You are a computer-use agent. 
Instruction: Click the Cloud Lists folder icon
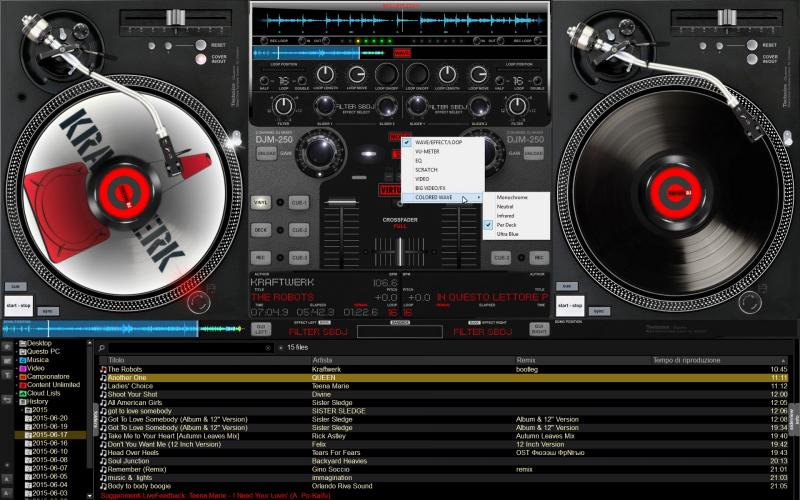point(22,393)
